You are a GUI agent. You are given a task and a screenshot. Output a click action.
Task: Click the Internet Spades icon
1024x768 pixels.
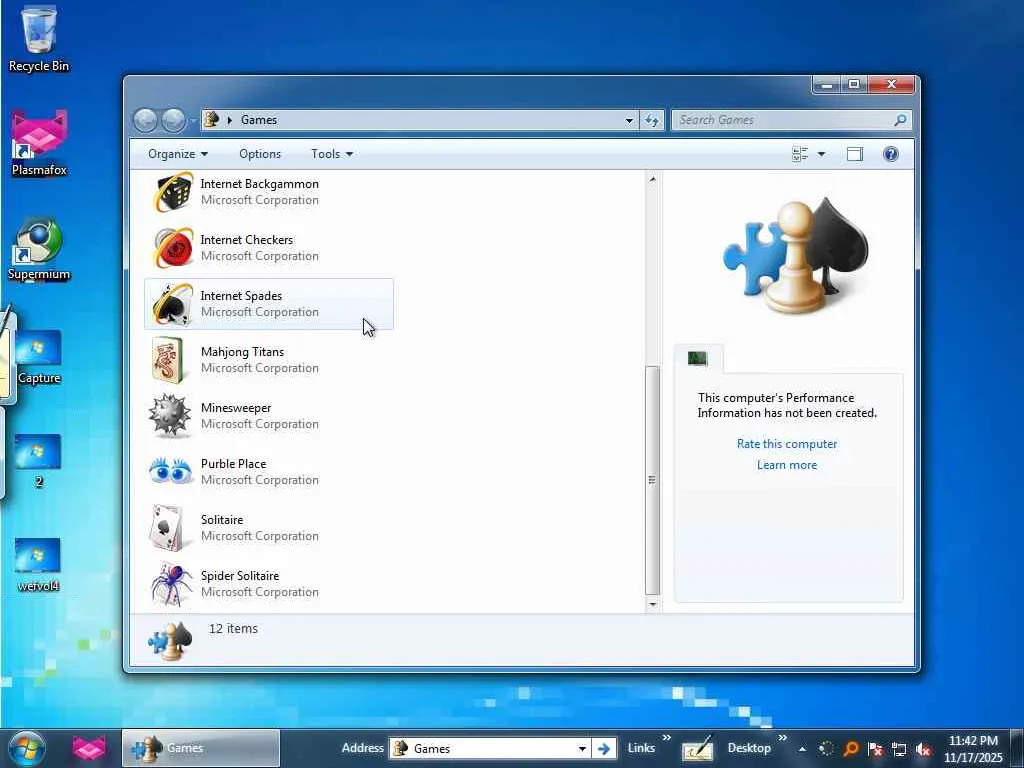coord(172,304)
